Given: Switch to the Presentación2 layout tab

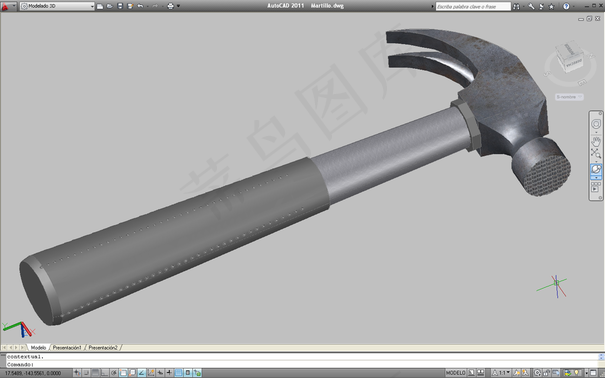Looking at the screenshot, I should [x=103, y=348].
